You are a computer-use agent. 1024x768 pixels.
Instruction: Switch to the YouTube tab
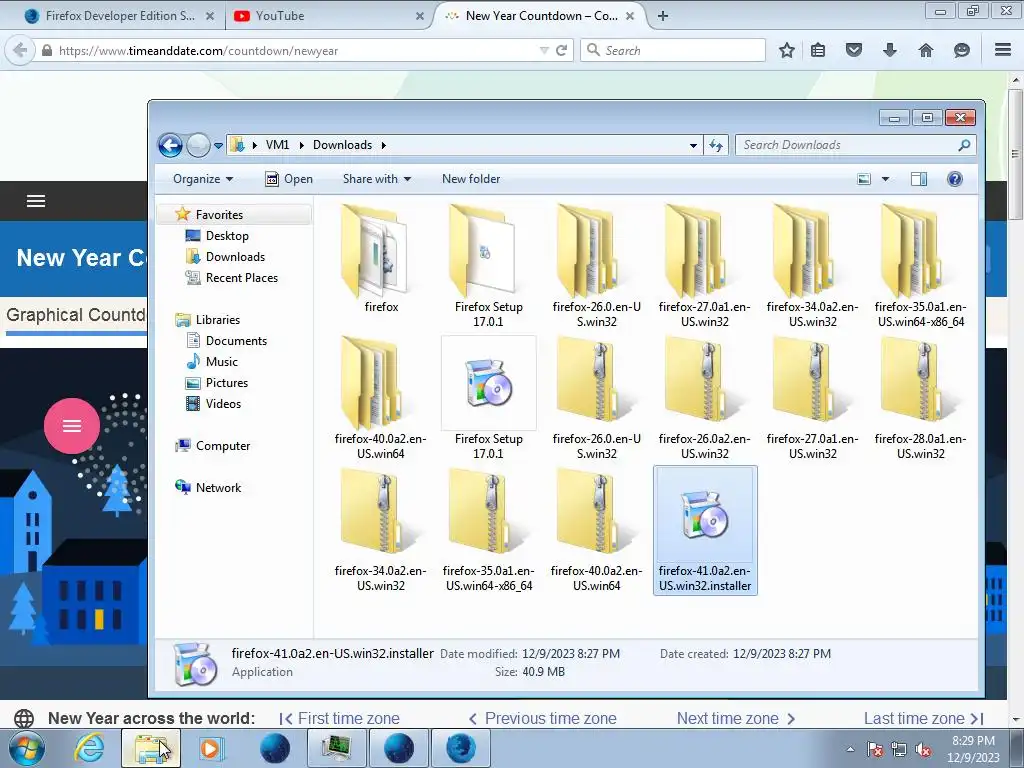tap(329, 16)
